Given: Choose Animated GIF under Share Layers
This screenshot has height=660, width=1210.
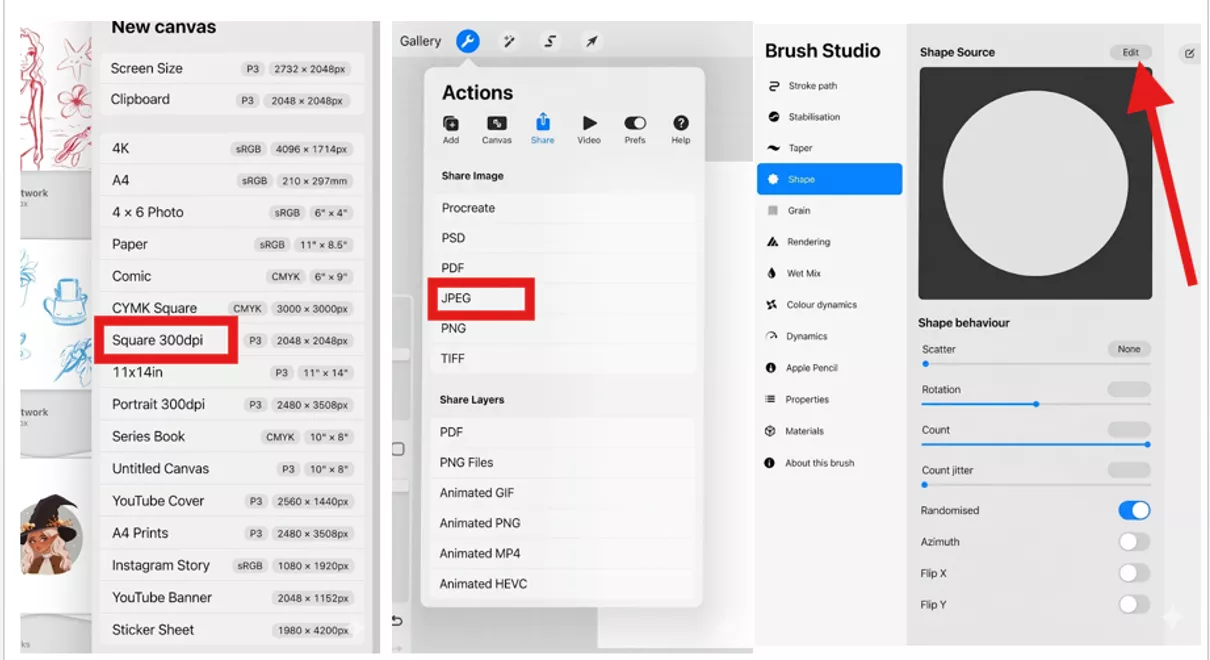Looking at the screenshot, I should (482, 492).
